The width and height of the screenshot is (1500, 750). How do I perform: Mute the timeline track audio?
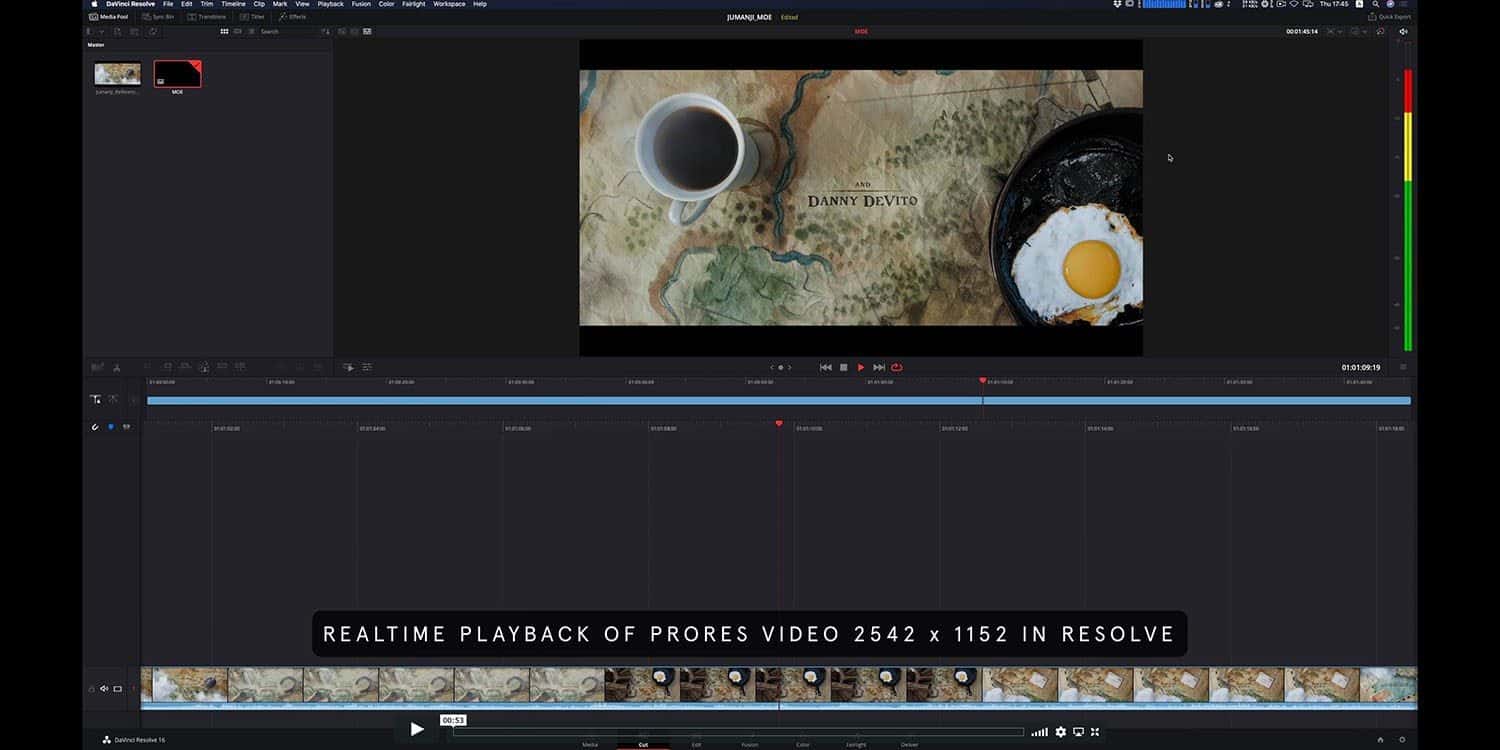tap(104, 689)
